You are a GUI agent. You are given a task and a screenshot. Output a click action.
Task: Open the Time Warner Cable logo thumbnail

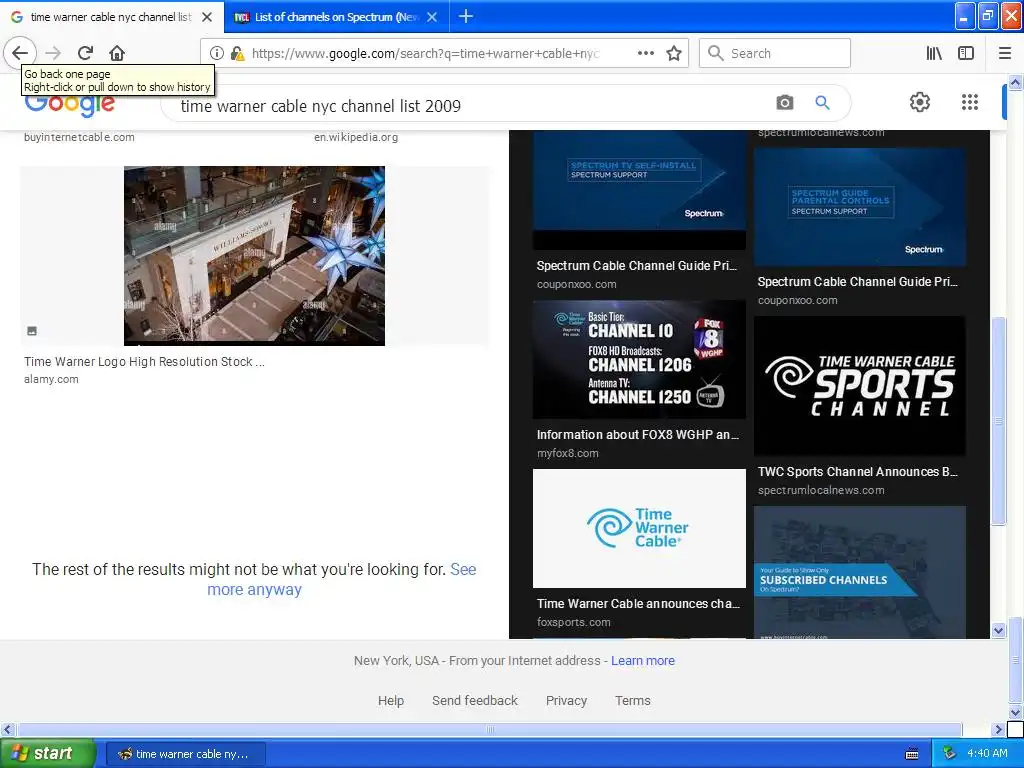click(639, 528)
